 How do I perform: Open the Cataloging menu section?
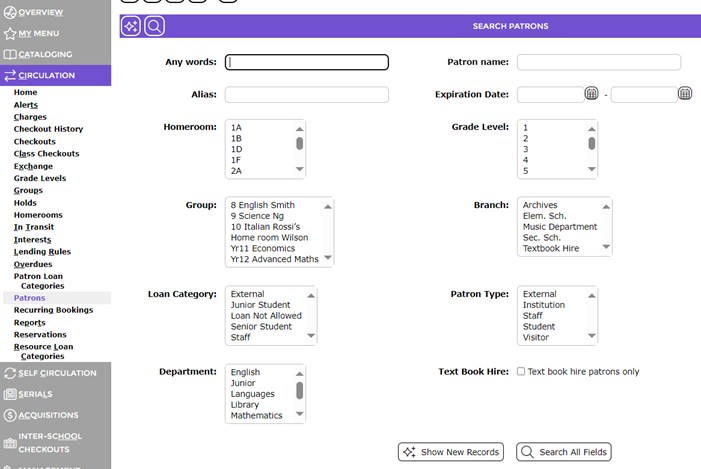click(x=45, y=55)
